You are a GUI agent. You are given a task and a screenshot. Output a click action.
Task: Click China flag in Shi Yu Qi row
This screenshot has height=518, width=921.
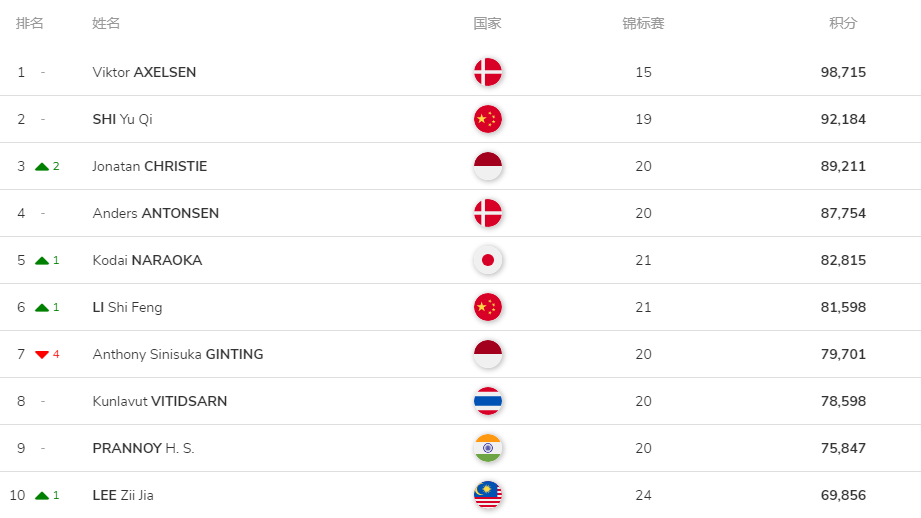click(488, 119)
